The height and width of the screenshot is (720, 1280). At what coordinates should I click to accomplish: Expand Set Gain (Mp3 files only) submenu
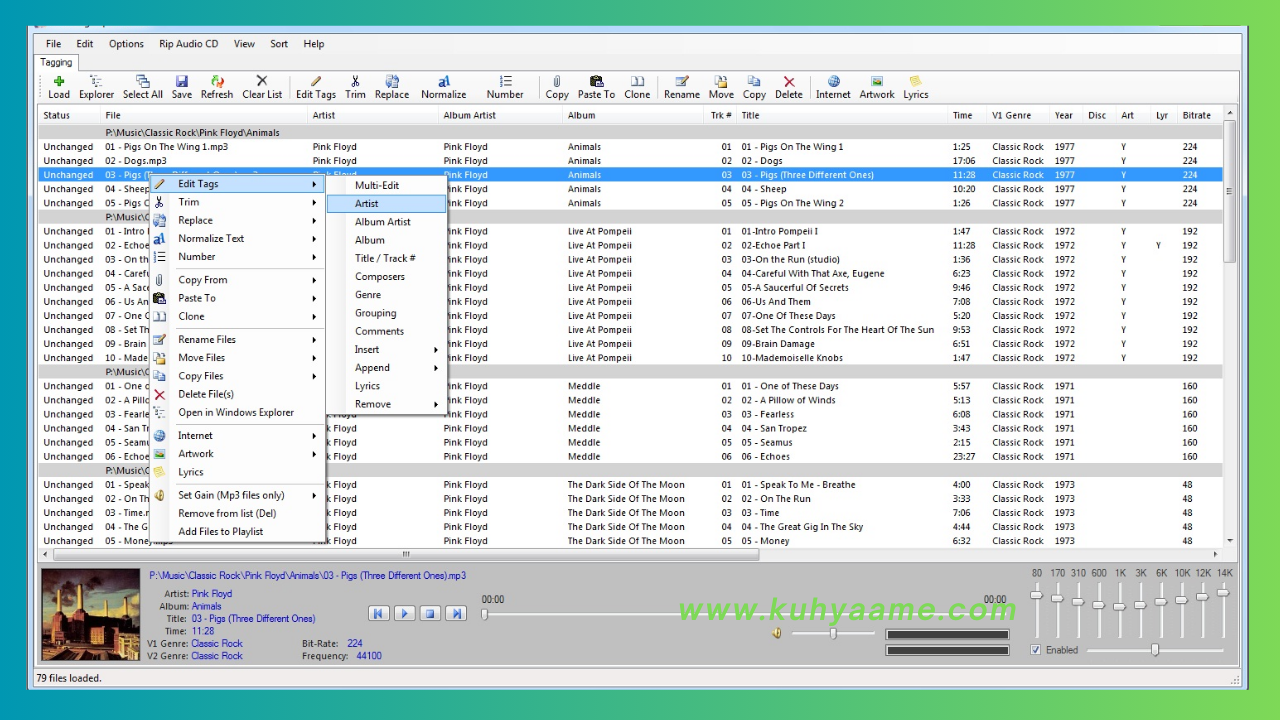tap(238, 495)
